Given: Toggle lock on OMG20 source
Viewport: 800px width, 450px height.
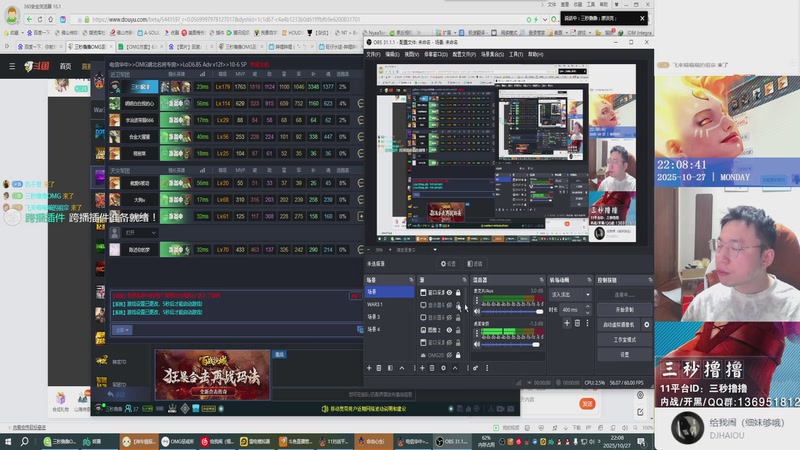Looking at the screenshot, I should coord(458,355).
